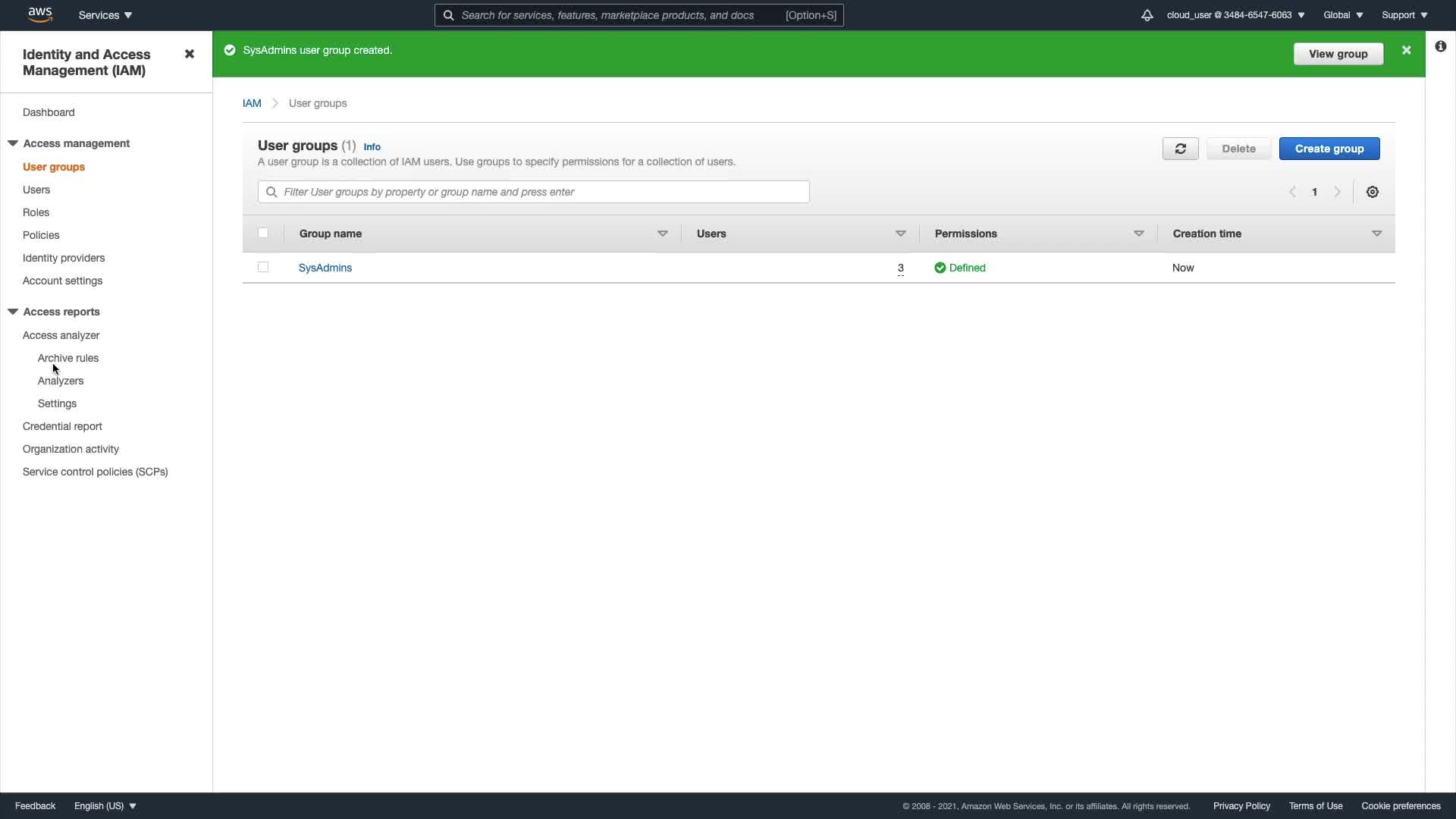Collapse the Access reports section
The image size is (1456, 819).
coord(13,312)
